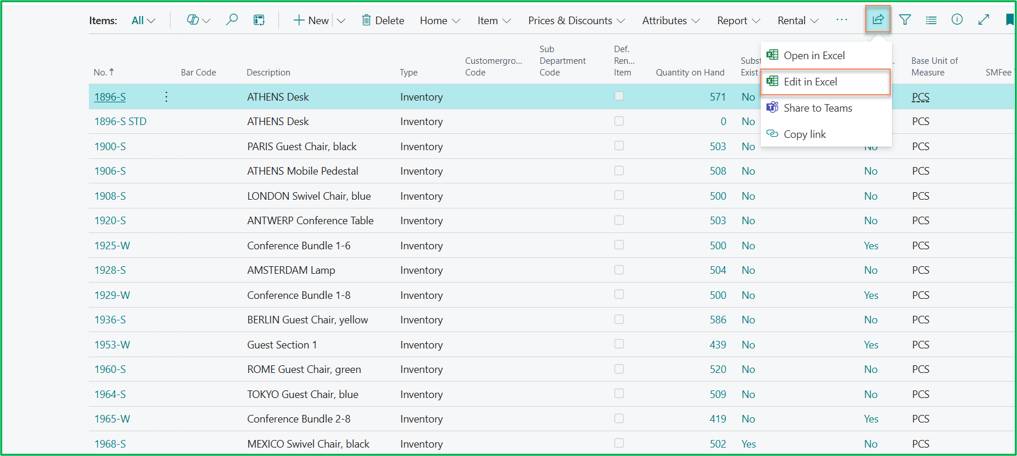The image size is (1017, 456).
Task: Open item link 1906-S
Action: (x=110, y=171)
